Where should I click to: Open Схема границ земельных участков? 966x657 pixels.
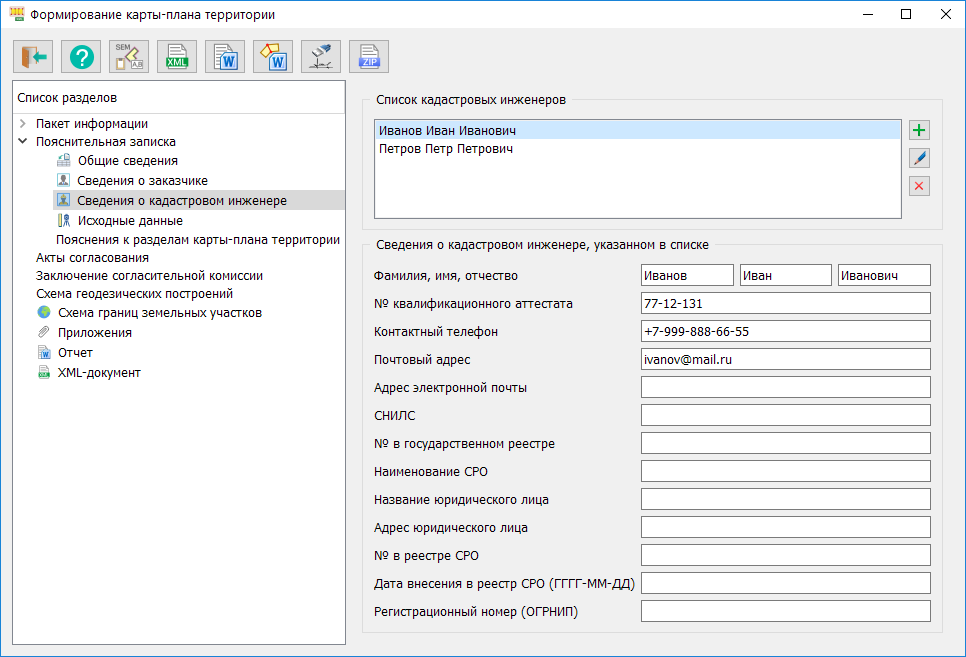point(159,312)
